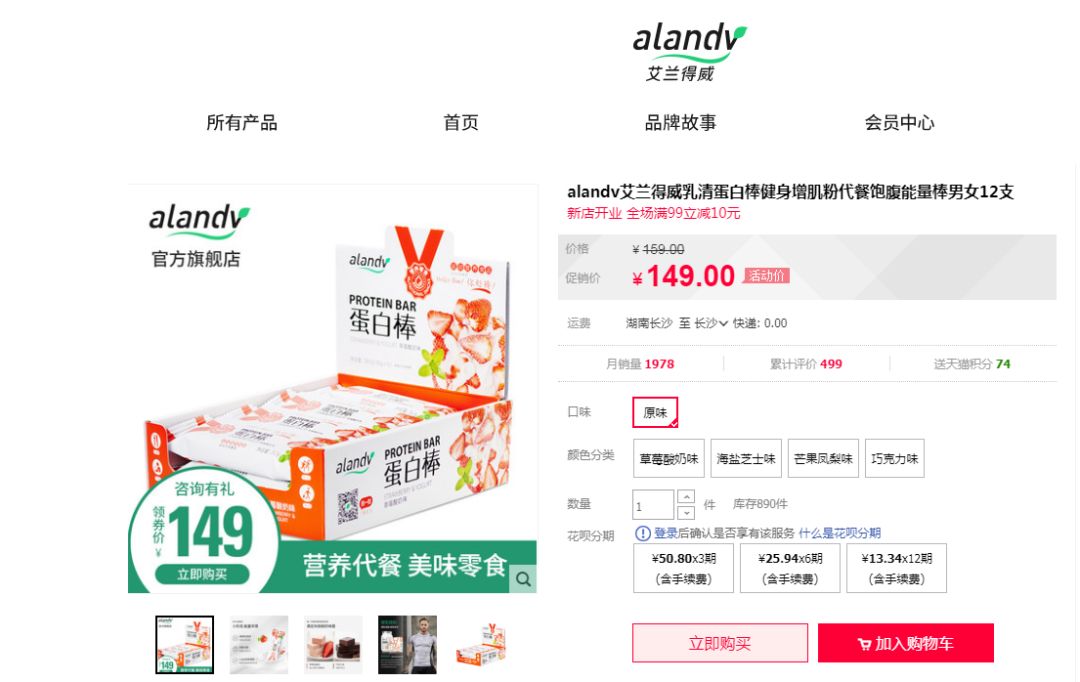The height and width of the screenshot is (682, 1080).
Task: Select the ¥50.80x3期 installment plan
Action: (x=683, y=568)
